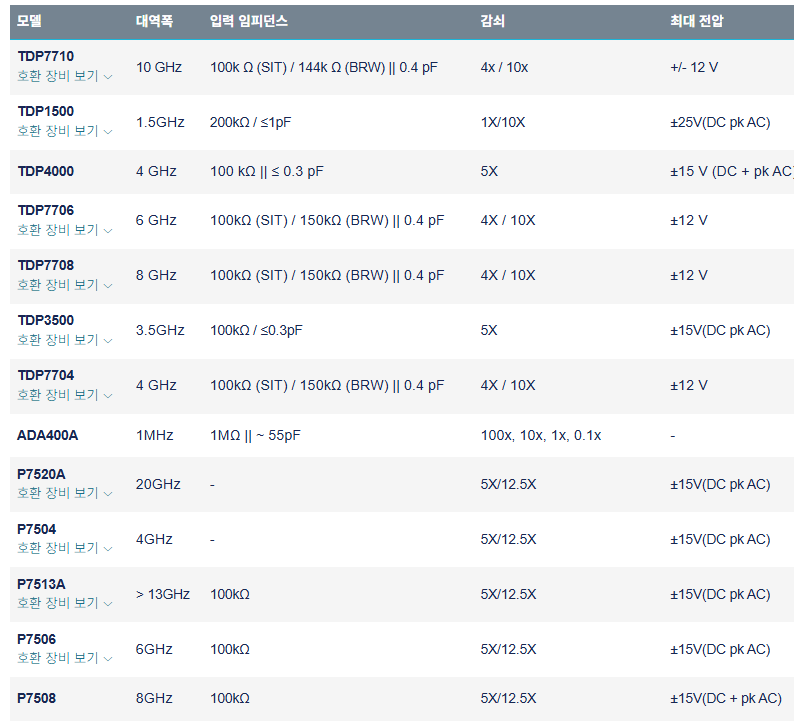The width and height of the screenshot is (794, 721).
Task: Open the TDP7708 model link
Action: pos(46,265)
